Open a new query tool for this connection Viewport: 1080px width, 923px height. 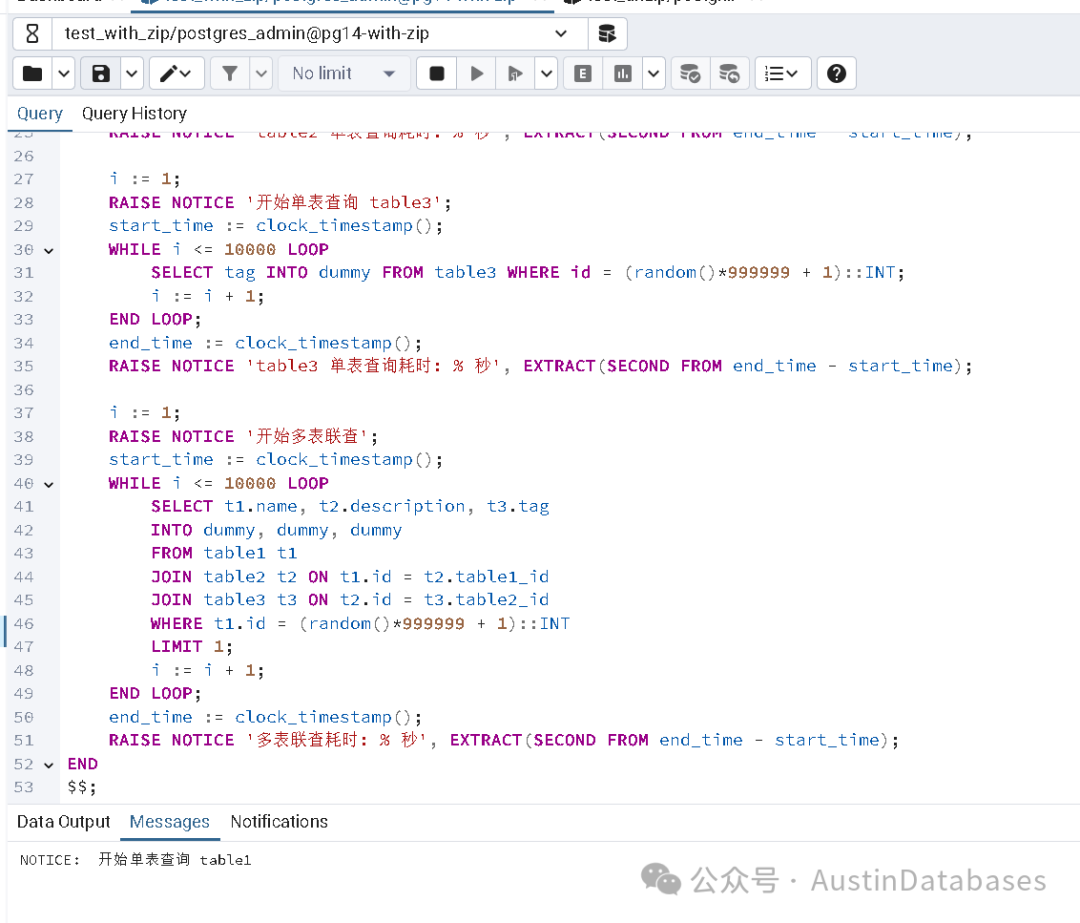point(607,33)
